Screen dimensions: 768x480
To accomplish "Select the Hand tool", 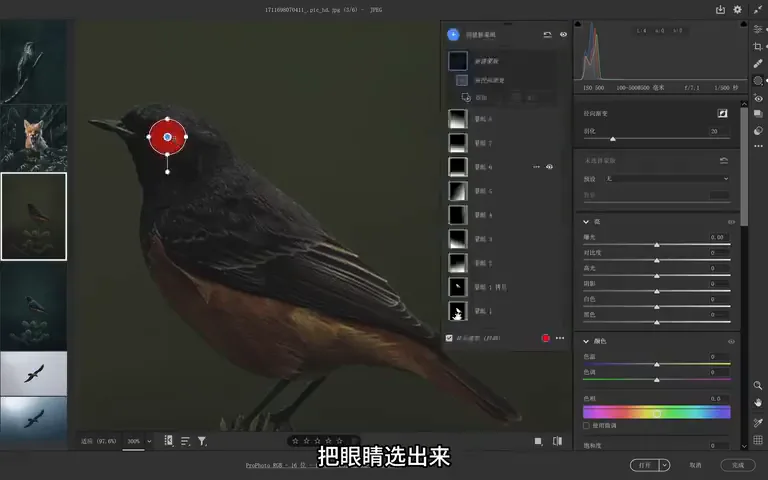I will pyautogui.click(x=758, y=403).
